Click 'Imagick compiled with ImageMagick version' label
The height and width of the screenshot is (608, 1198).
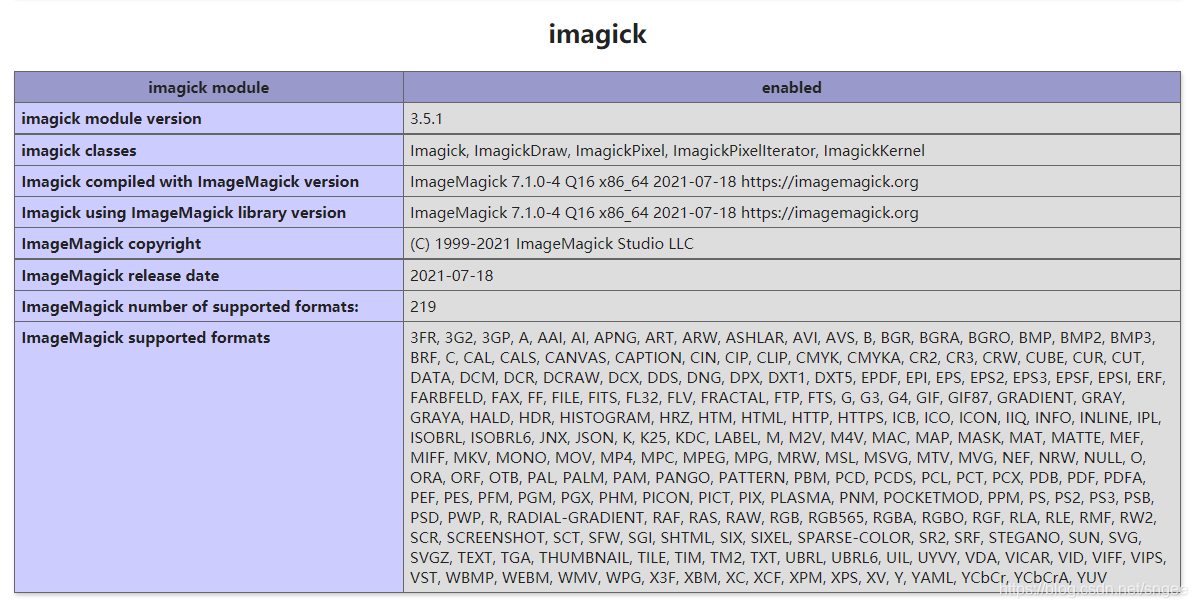[x=190, y=182]
